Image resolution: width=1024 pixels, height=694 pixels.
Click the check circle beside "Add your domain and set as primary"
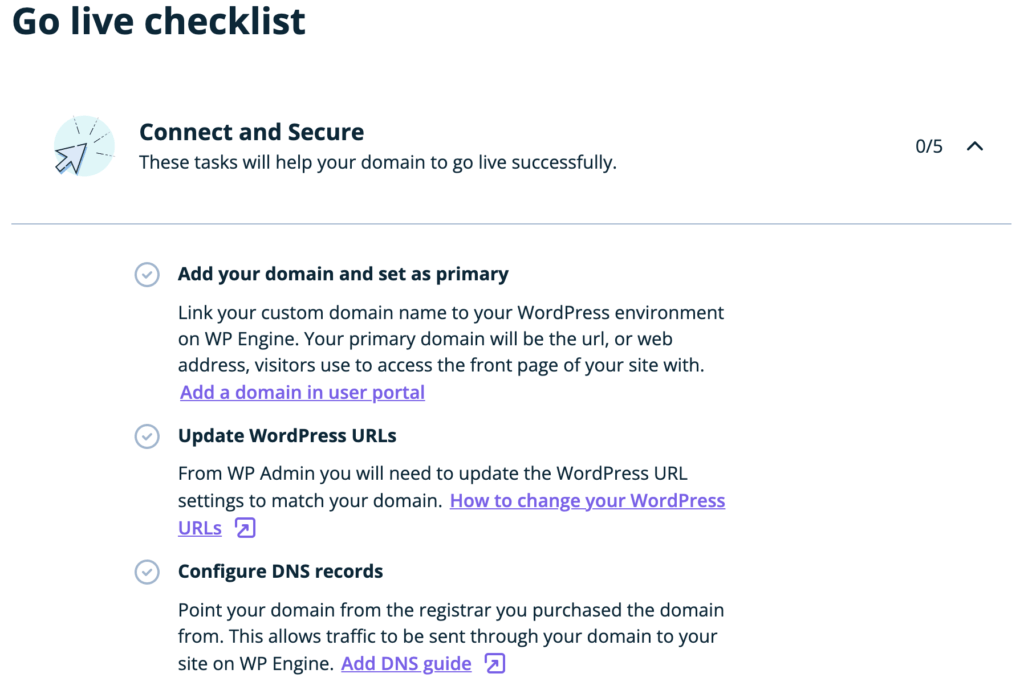coord(147,274)
